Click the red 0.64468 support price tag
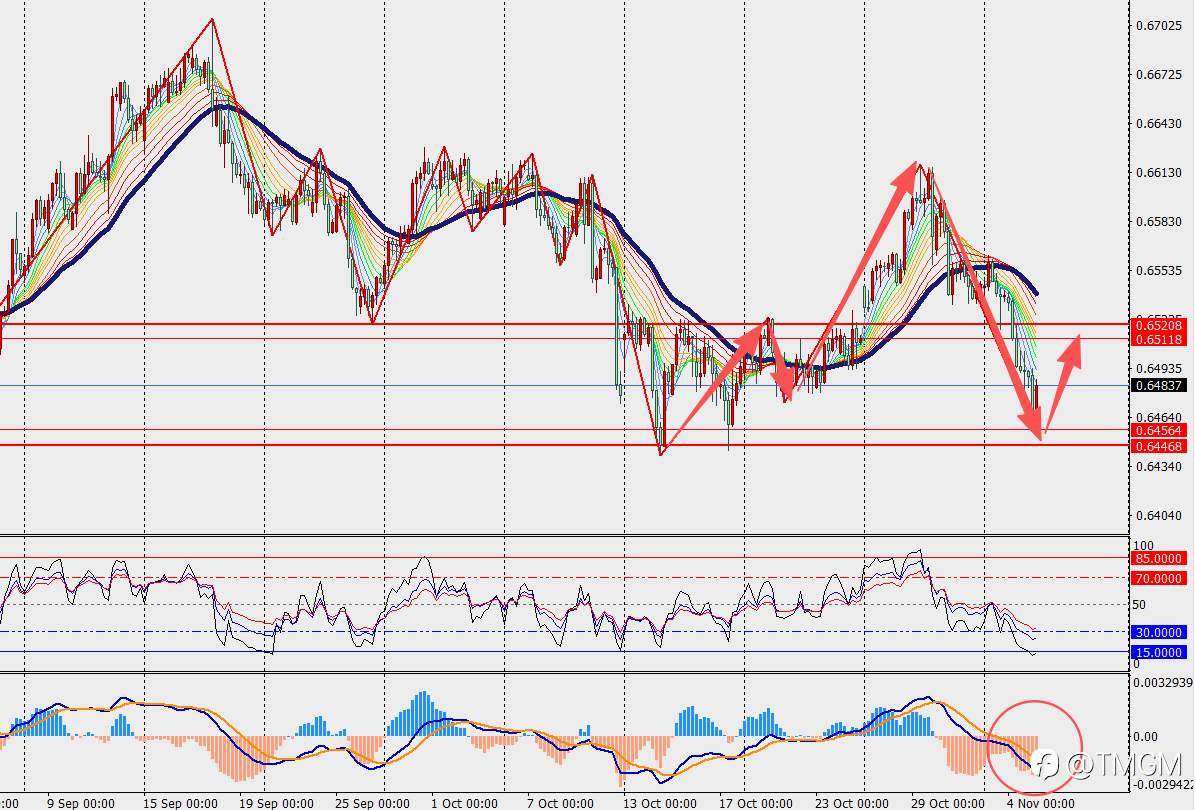Viewport: 1195px width, 810px height. (1159, 447)
